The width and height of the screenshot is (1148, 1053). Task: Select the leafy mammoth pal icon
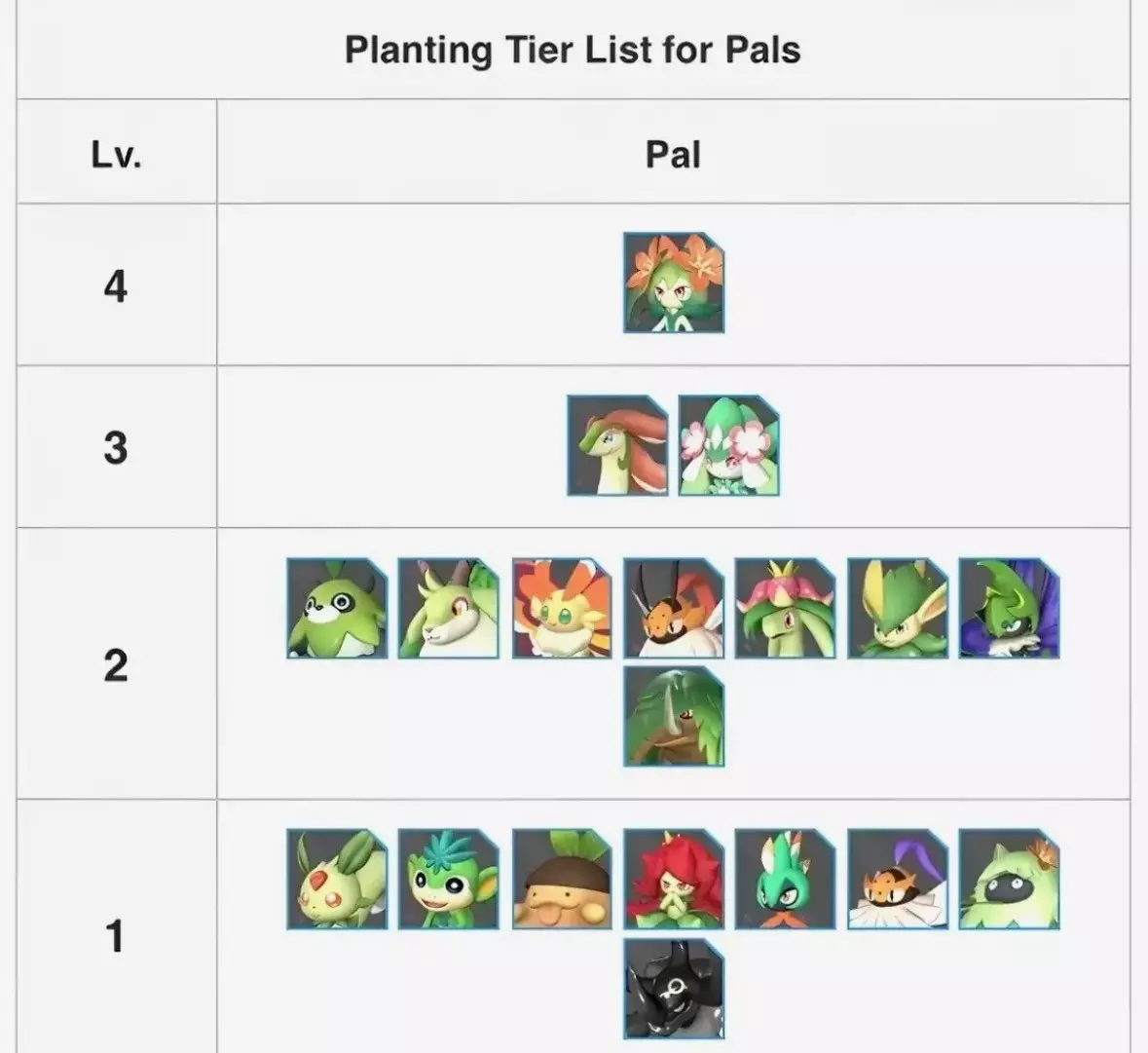tap(673, 716)
